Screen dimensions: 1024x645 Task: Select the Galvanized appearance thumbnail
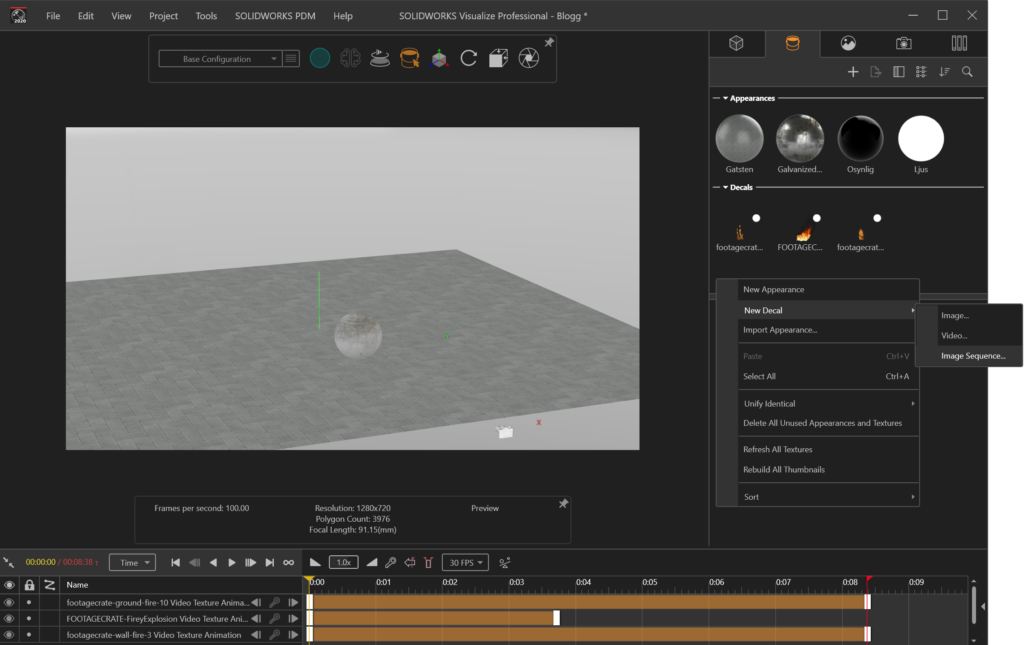point(800,139)
